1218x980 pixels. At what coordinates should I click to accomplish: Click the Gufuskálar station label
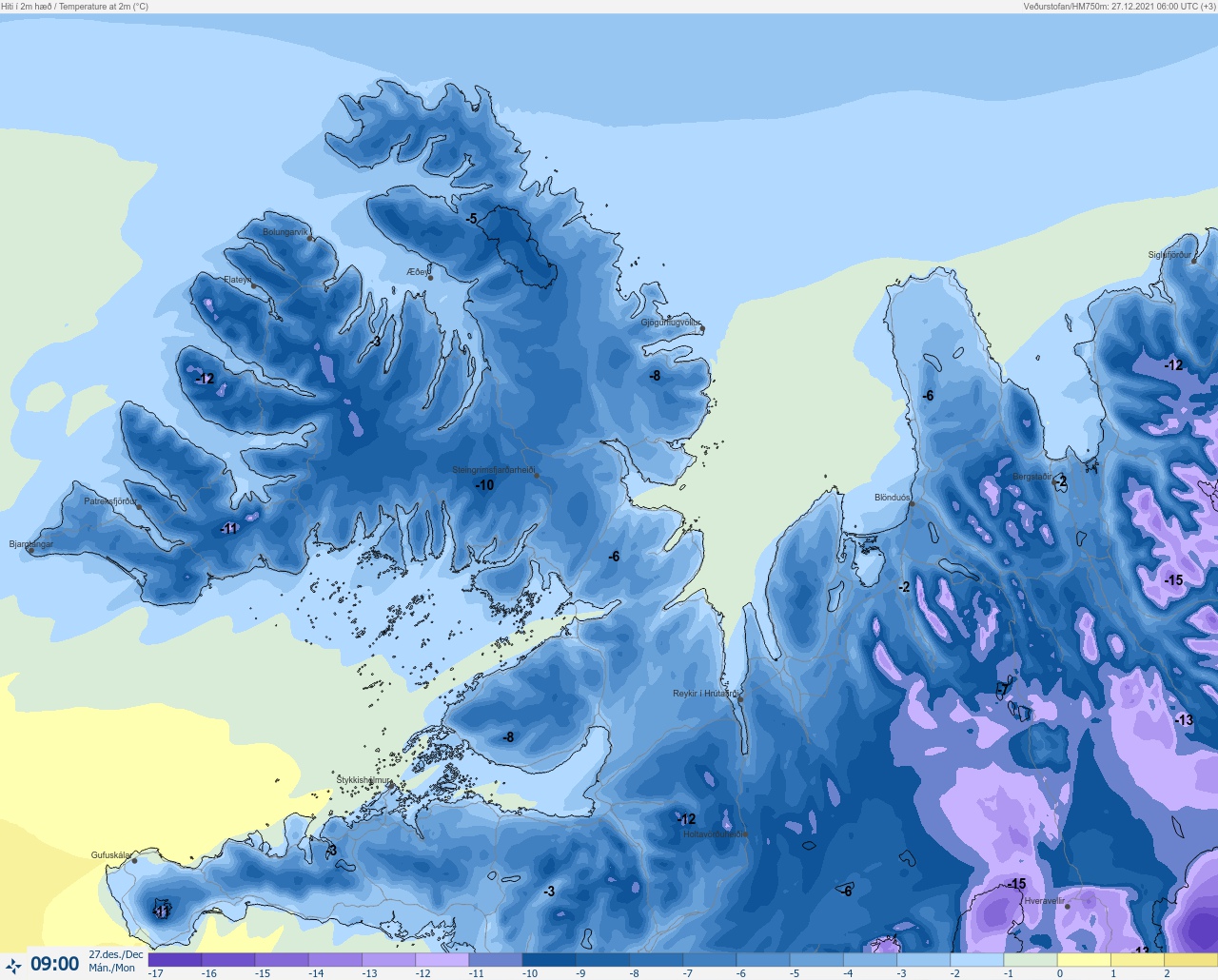111,855
